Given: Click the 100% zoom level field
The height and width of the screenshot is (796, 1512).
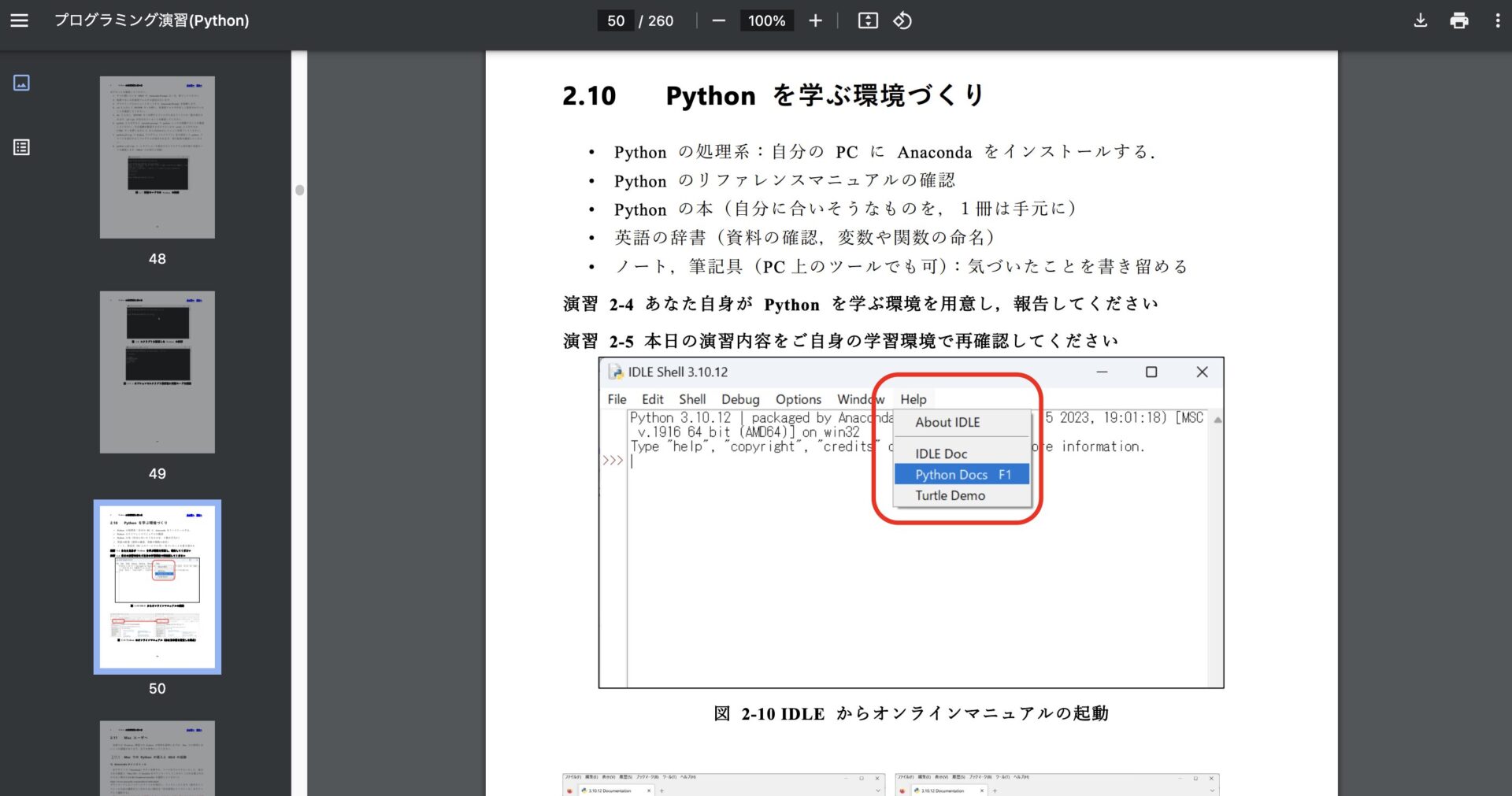Looking at the screenshot, I should pos(766,20).
